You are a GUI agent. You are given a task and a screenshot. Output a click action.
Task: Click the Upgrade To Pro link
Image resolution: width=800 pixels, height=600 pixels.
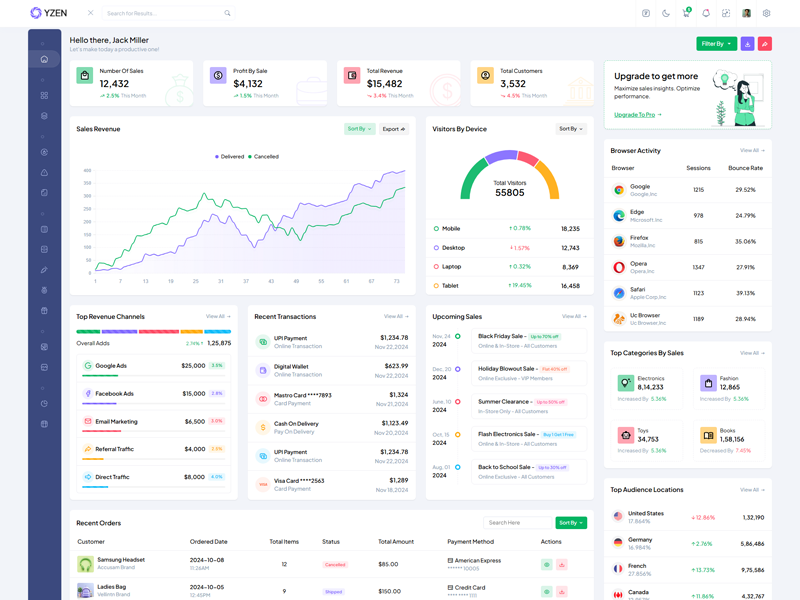coord(637,115)
